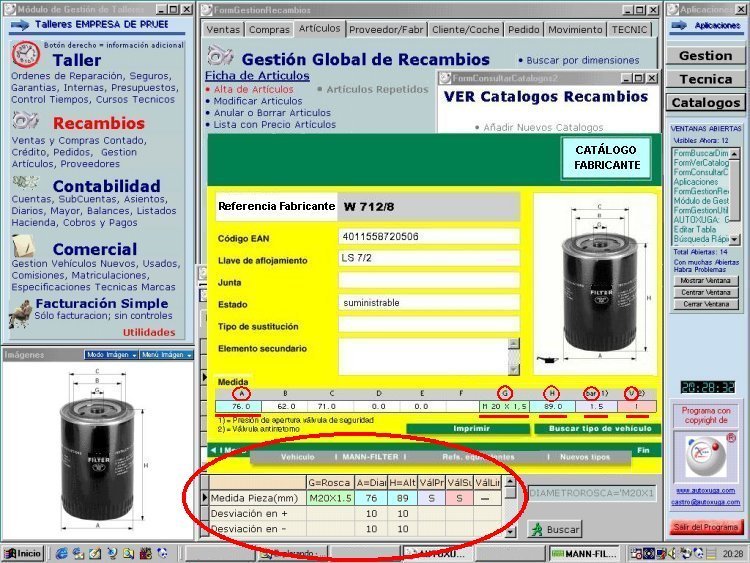
Task: Open the Proveedor/Fabr tab
Action: click(386, 30)
